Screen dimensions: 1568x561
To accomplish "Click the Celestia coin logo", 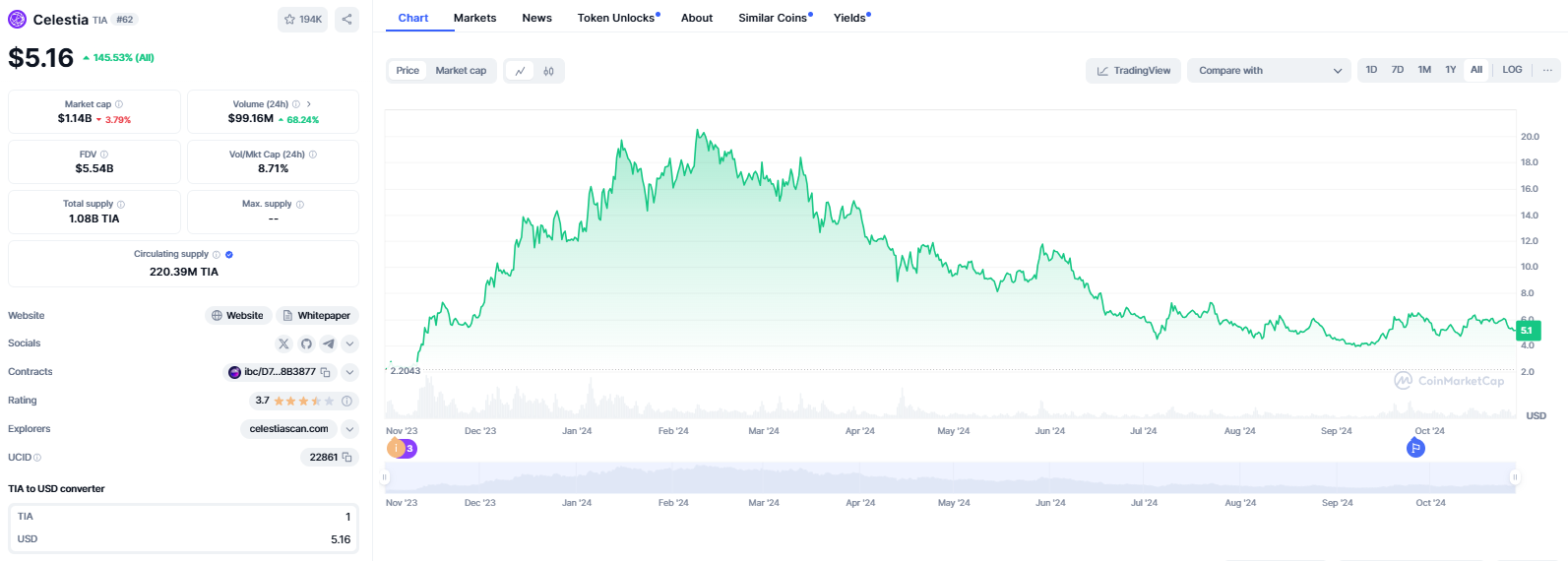I will click(x=18, y=19).
